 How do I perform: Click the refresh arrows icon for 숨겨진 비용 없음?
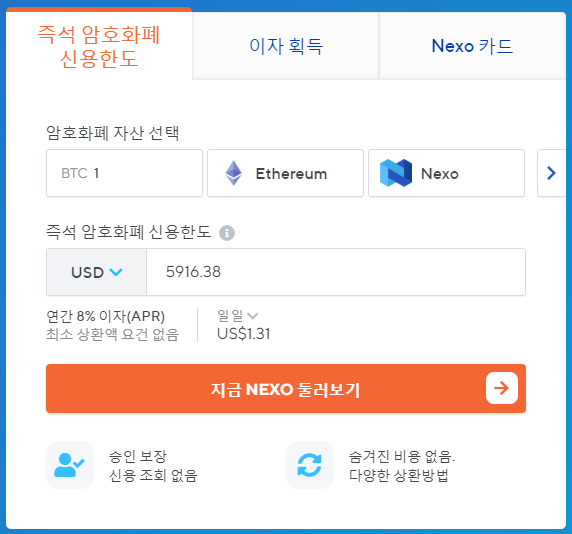click(x=310, y=465)
